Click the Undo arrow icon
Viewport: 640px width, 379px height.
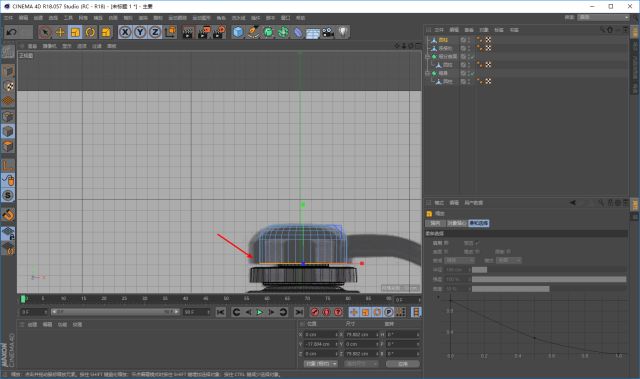(11, 32)
